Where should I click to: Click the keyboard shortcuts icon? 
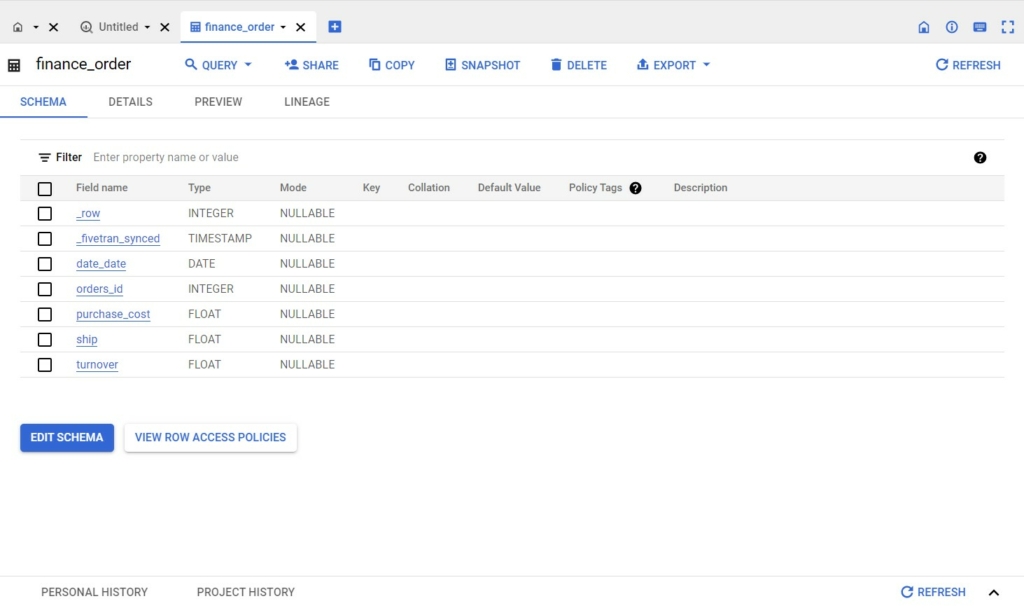(x=980, y=27)
